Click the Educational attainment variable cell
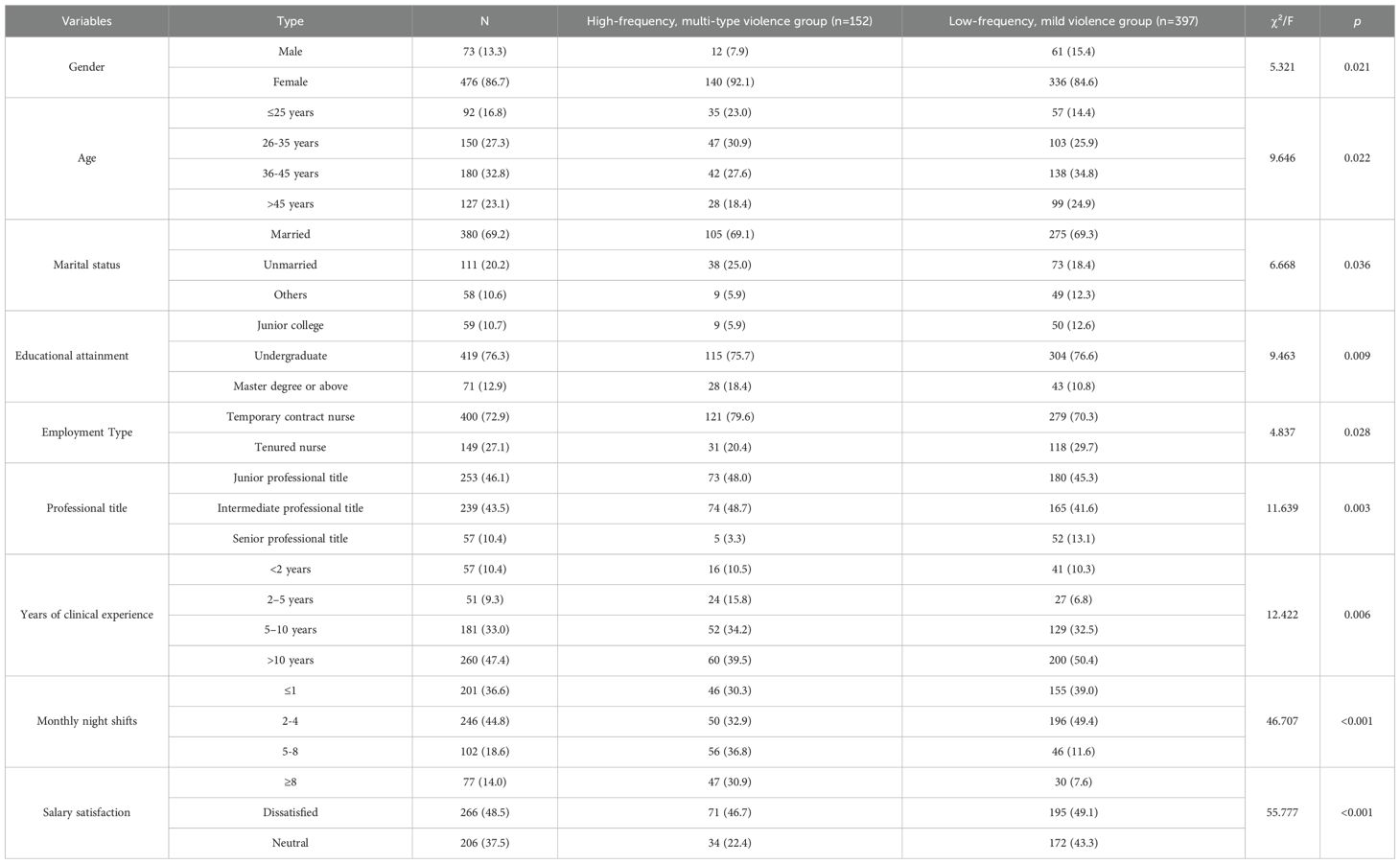Screen dimensions: 1400x864 pyautogui.click(x=86, y=356)
